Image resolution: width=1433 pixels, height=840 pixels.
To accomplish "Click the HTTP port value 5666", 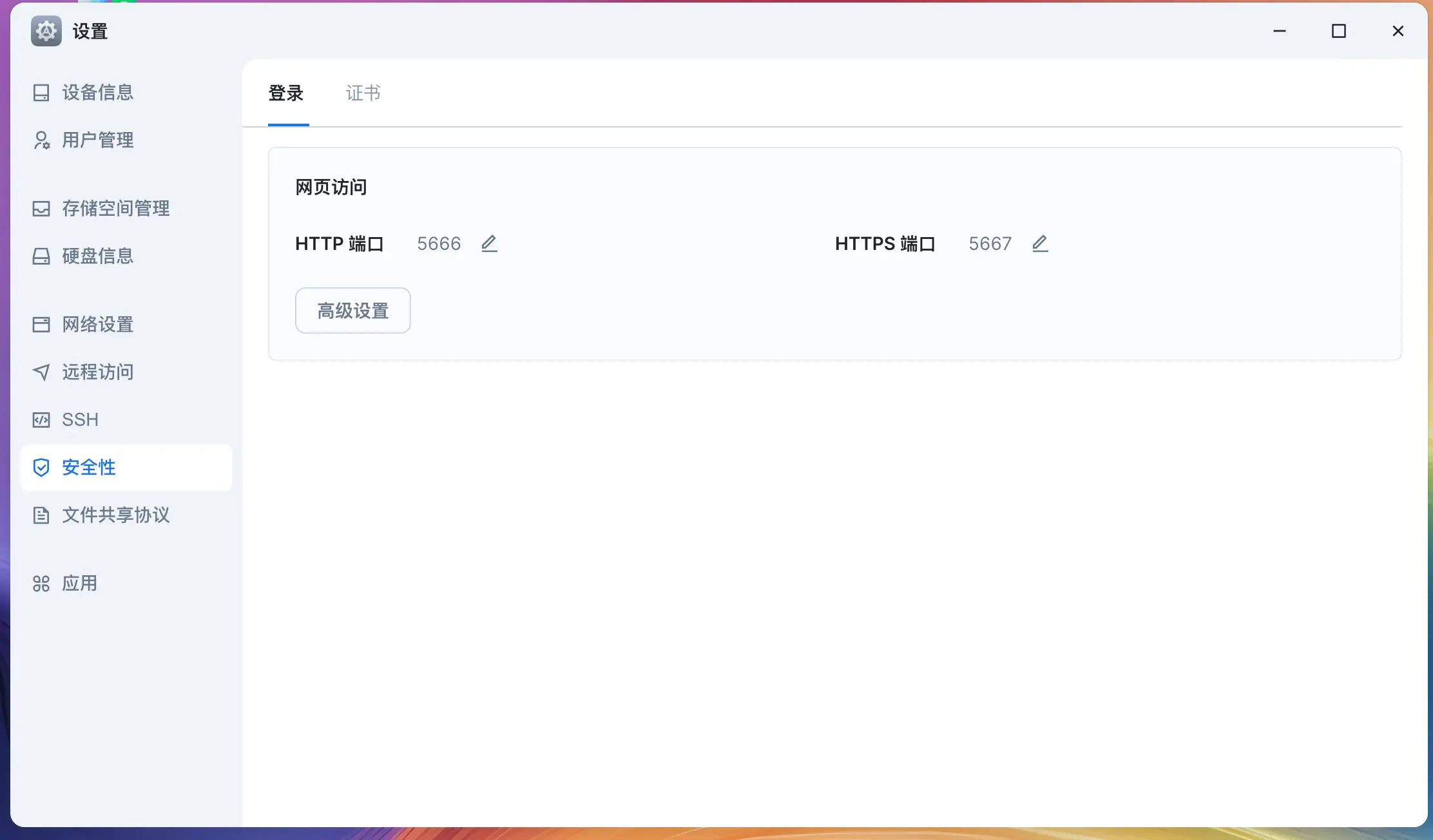I will point(439,244).
